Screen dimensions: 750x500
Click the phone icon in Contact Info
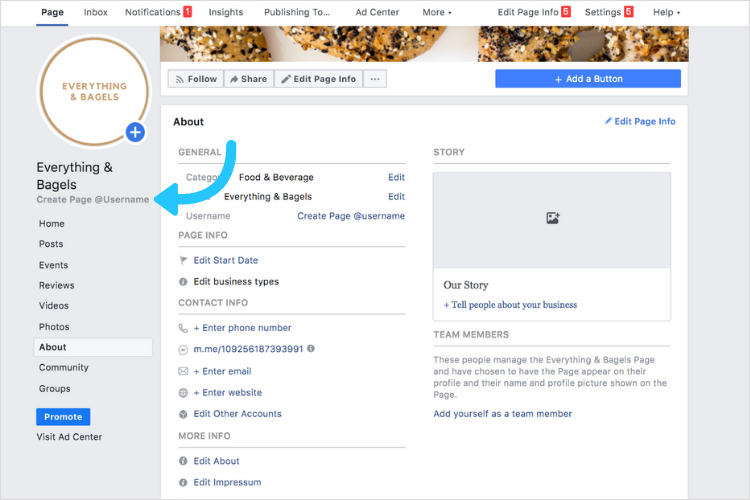[x=183, y=328]
